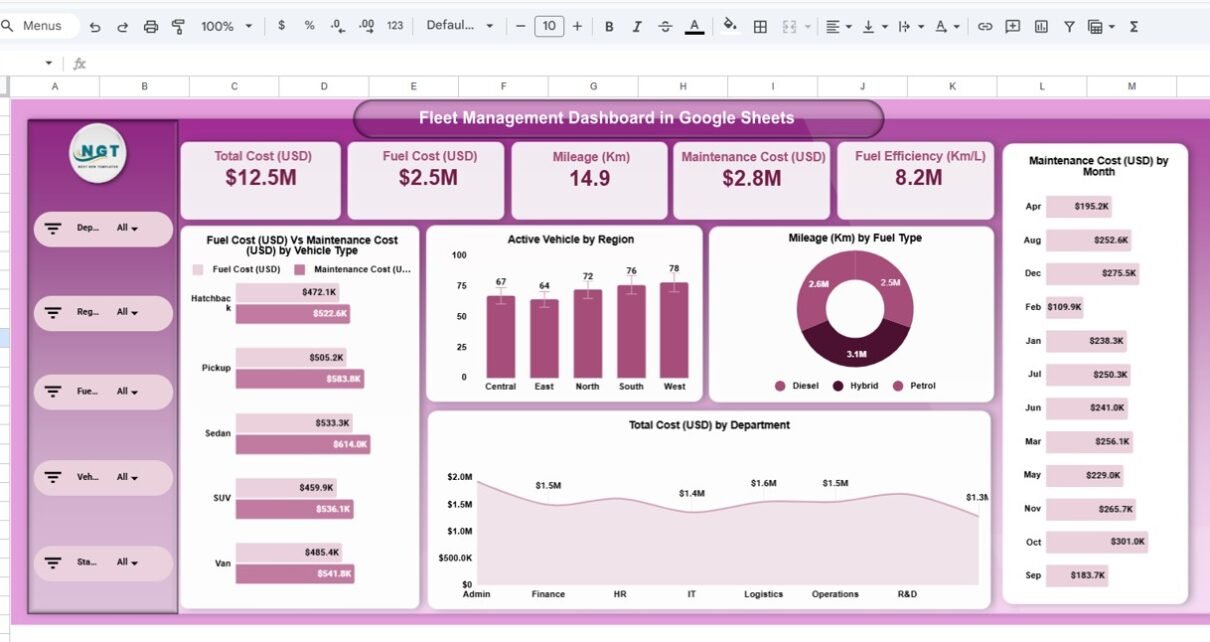Screen dimensions: 1210x642
Task: Open the fill color picker
Action: click(x=730, y=26)
